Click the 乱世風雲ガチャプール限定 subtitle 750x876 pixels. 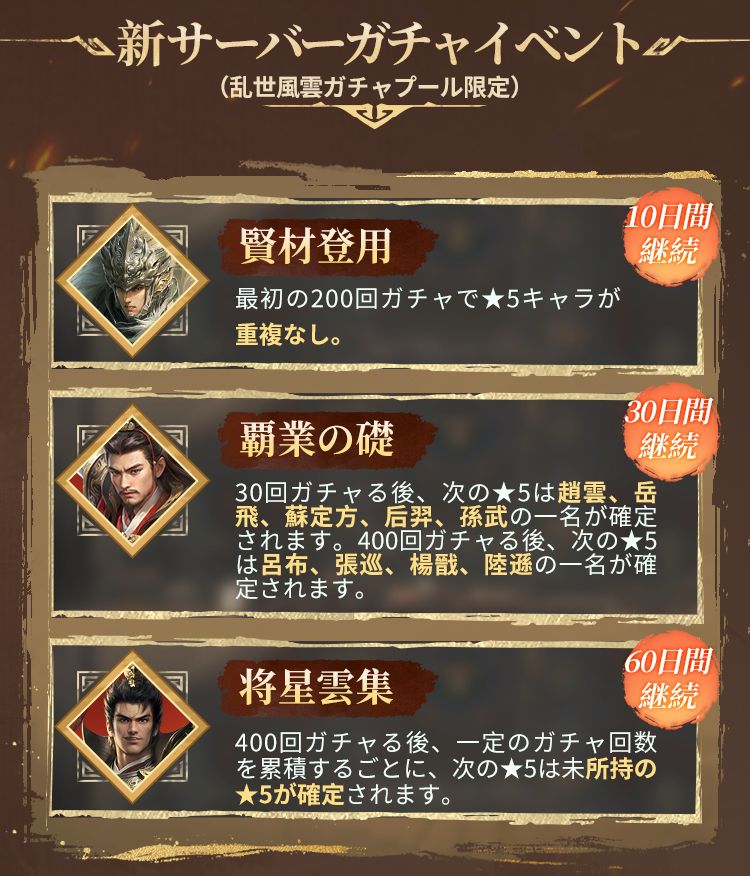369,87
